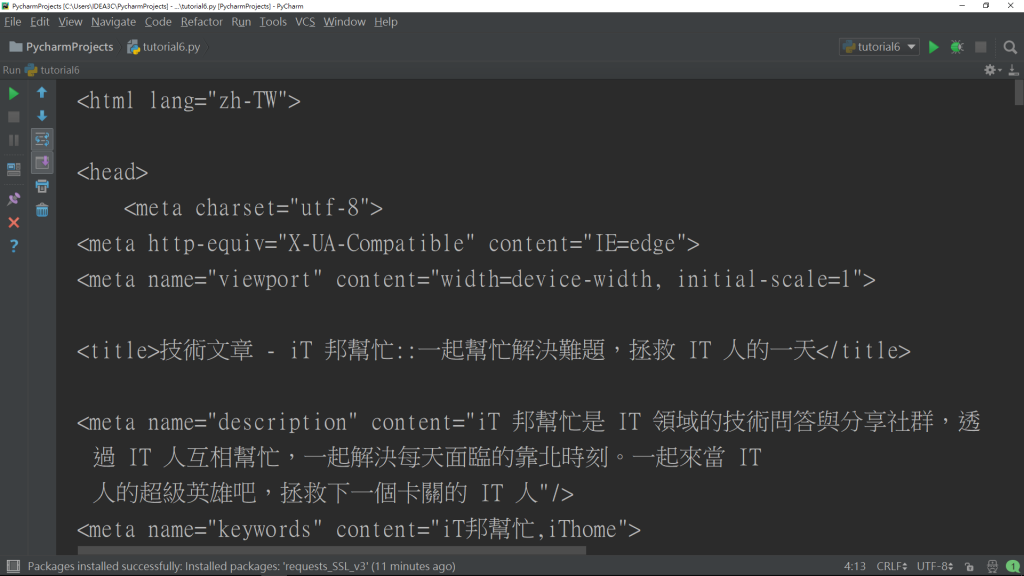This screenshot has height=576, width=1024.
Task: Run tutorial6 using top toolbar green play button
Action: [933, 47]
